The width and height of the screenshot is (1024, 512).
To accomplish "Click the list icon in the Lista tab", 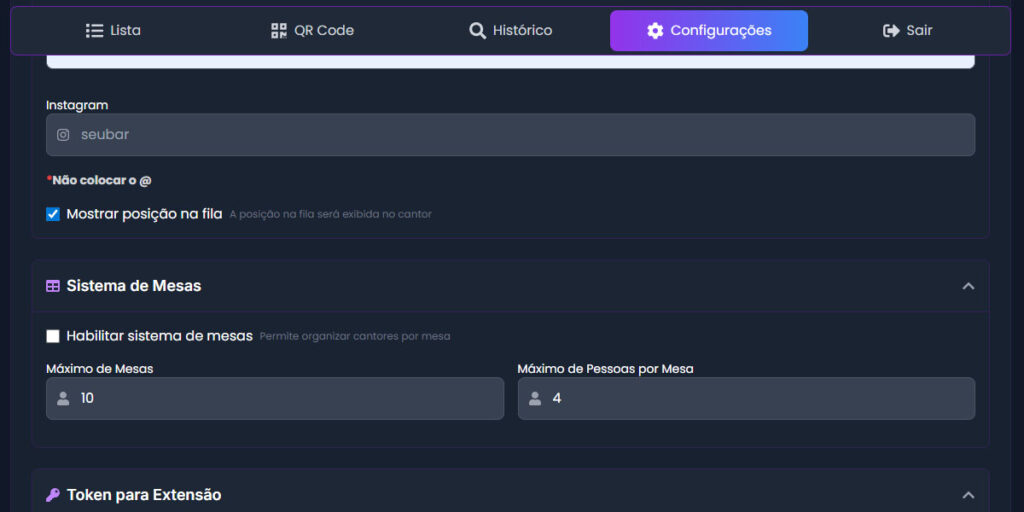I will [95, 31].
